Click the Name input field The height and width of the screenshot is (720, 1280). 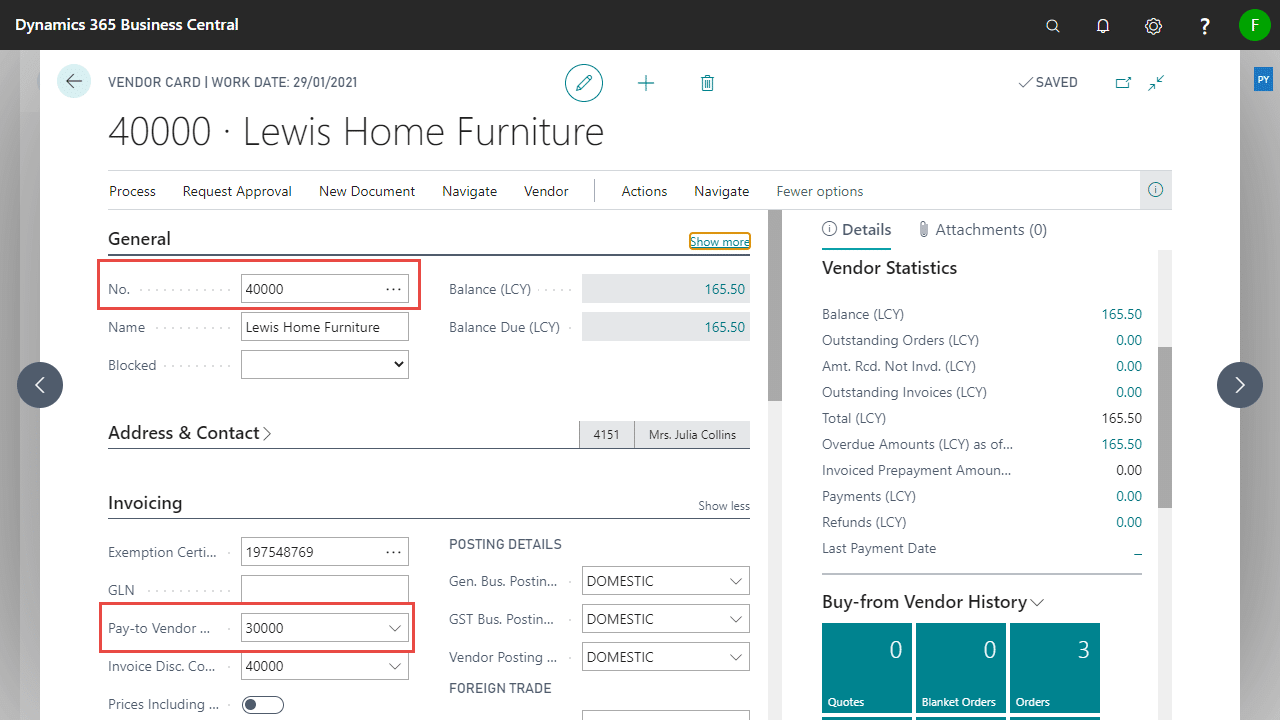click(325, 327)
